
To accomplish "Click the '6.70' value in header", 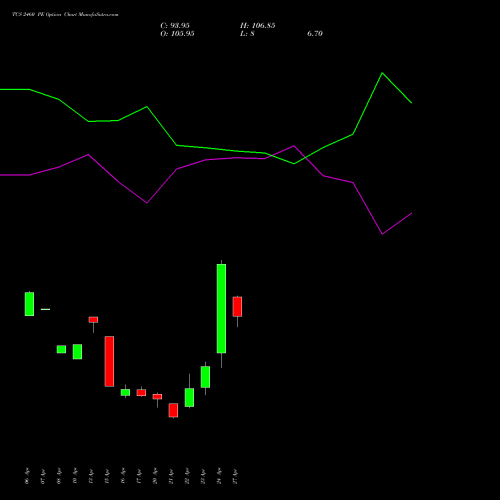I will click(x=315, y=34).
